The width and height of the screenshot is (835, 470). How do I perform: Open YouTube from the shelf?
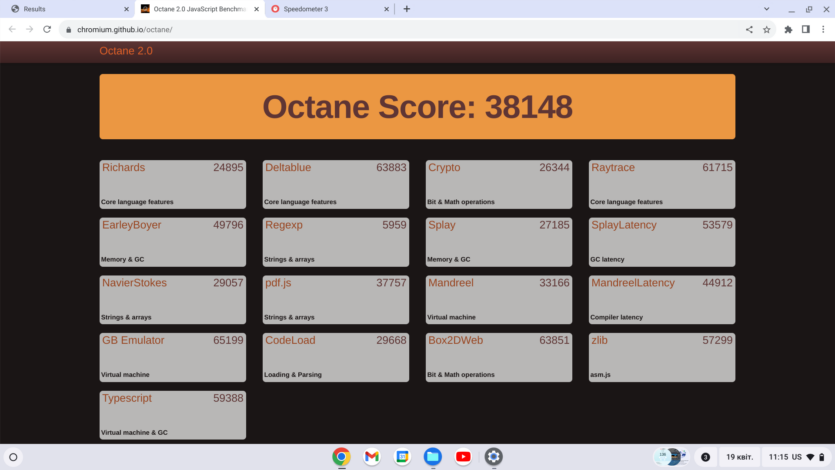(x=463, y=457)
